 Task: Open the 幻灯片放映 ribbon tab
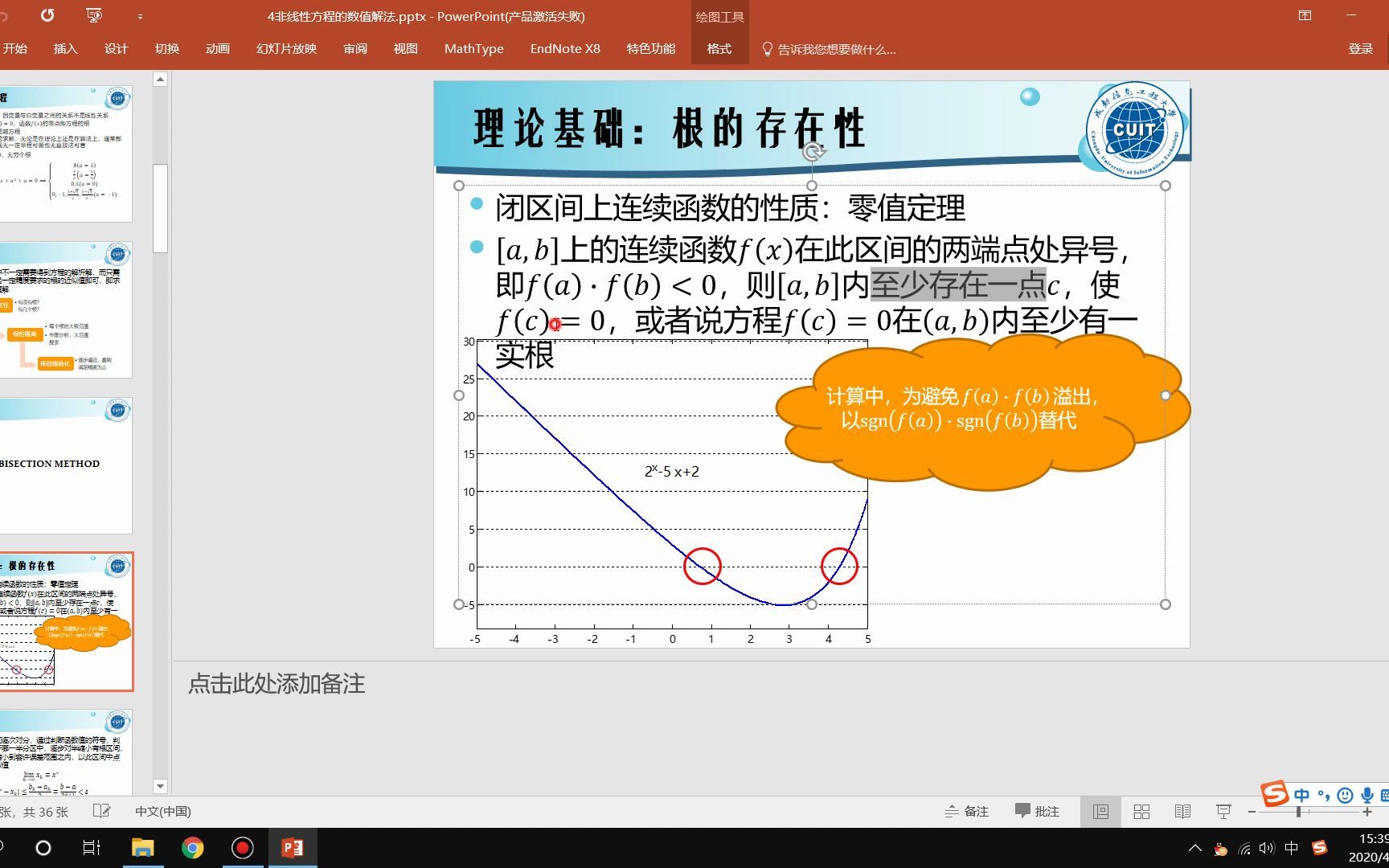pyautogui.click(x=285, y=49)
